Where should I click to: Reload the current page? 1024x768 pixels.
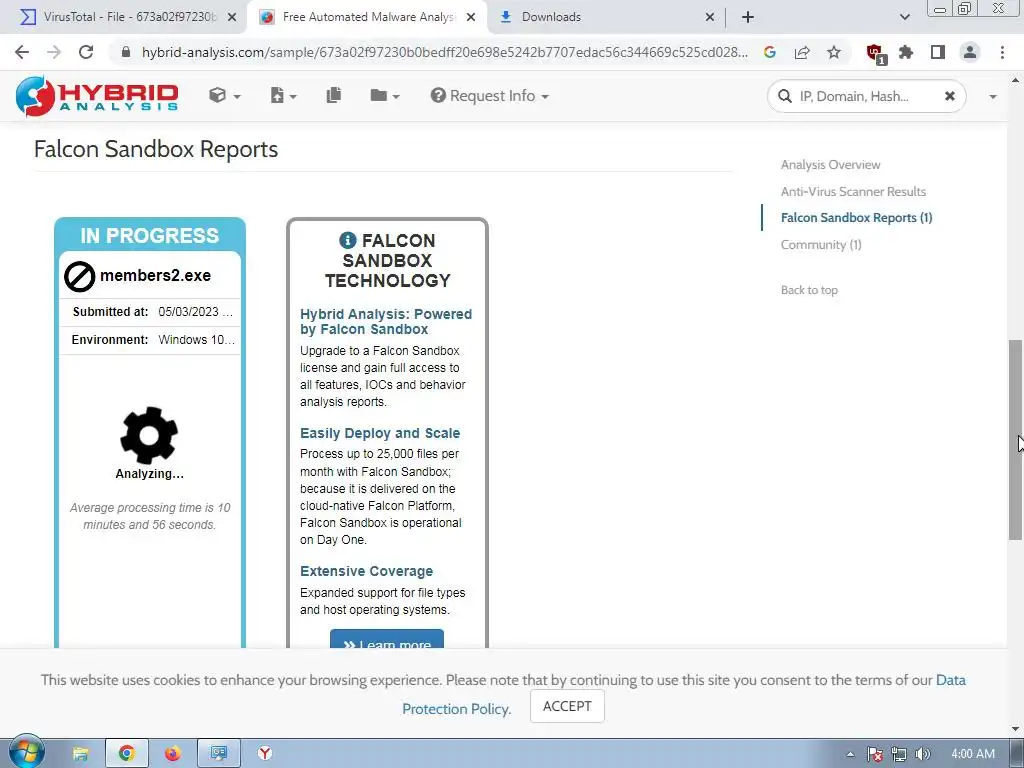tap(86, 52)
